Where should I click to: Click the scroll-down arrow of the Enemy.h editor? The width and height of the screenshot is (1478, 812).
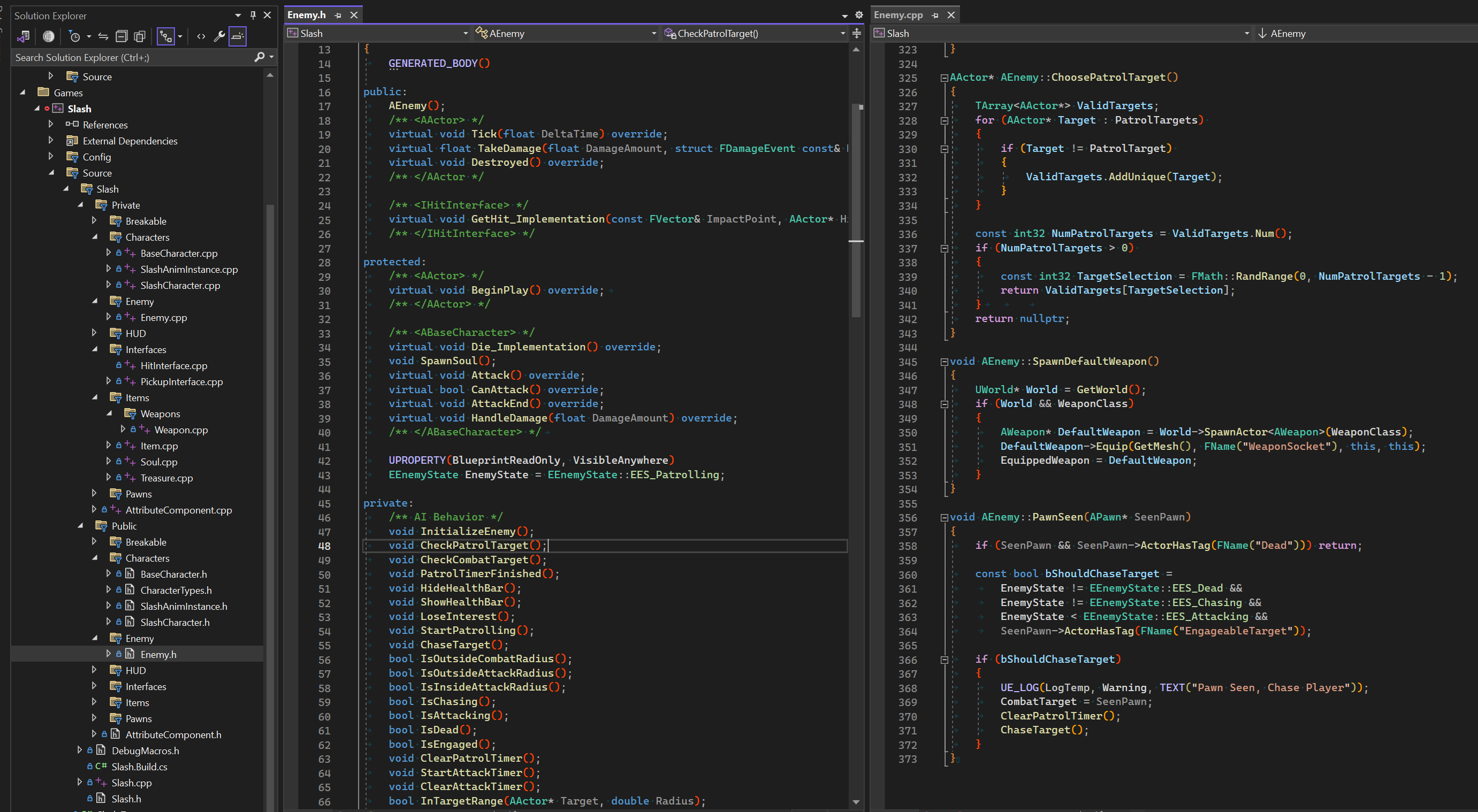click(857, 802)
